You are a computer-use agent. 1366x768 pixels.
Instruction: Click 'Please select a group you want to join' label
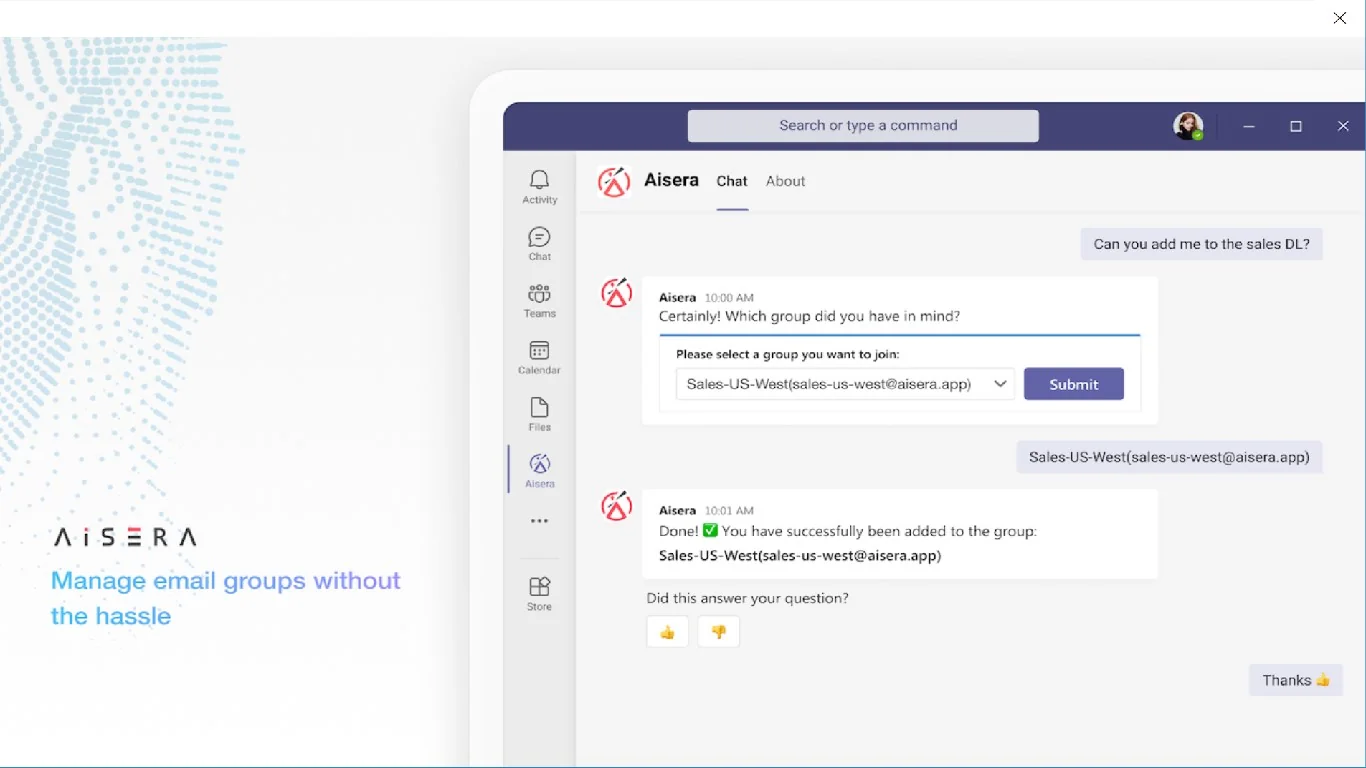tap(788, 354)
